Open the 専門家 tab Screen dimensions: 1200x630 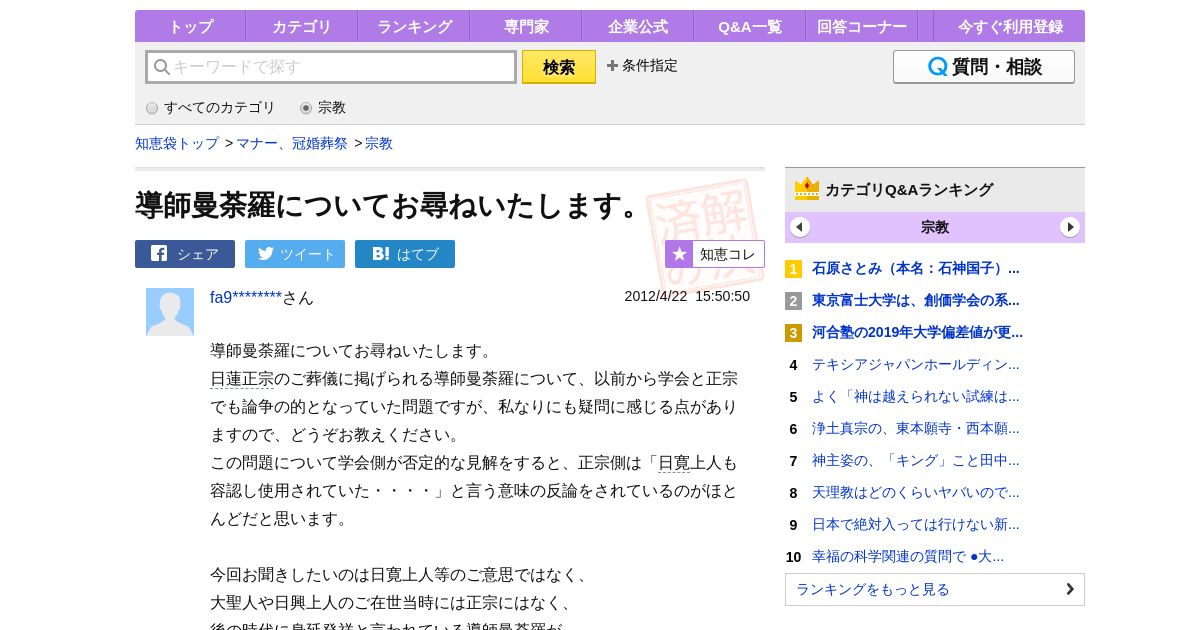click(x=526, y=27)
